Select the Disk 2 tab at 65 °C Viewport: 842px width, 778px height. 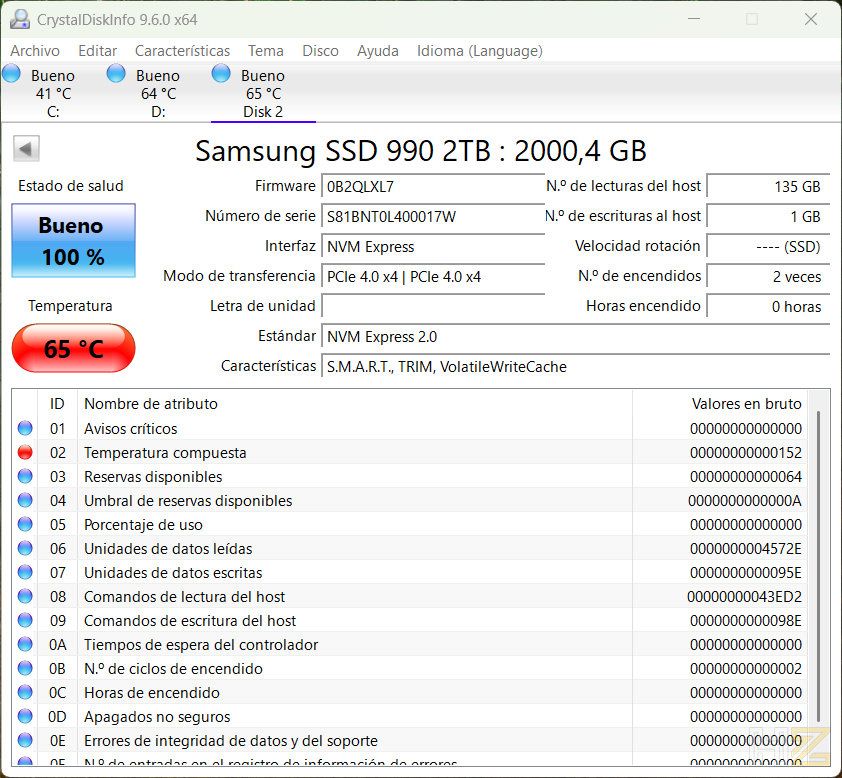pyautogui.click(x=263, y=93)
